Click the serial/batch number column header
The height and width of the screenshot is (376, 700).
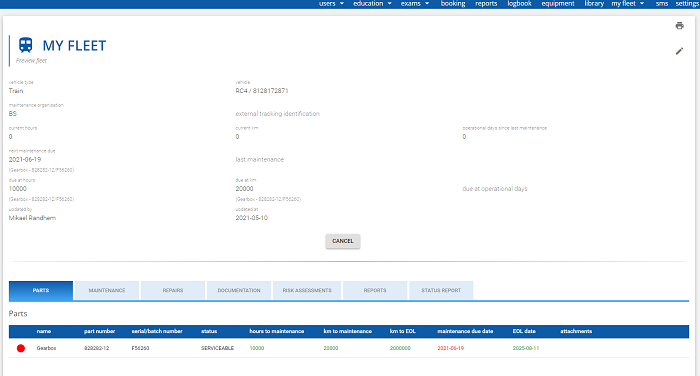click(x=157, y=331)
